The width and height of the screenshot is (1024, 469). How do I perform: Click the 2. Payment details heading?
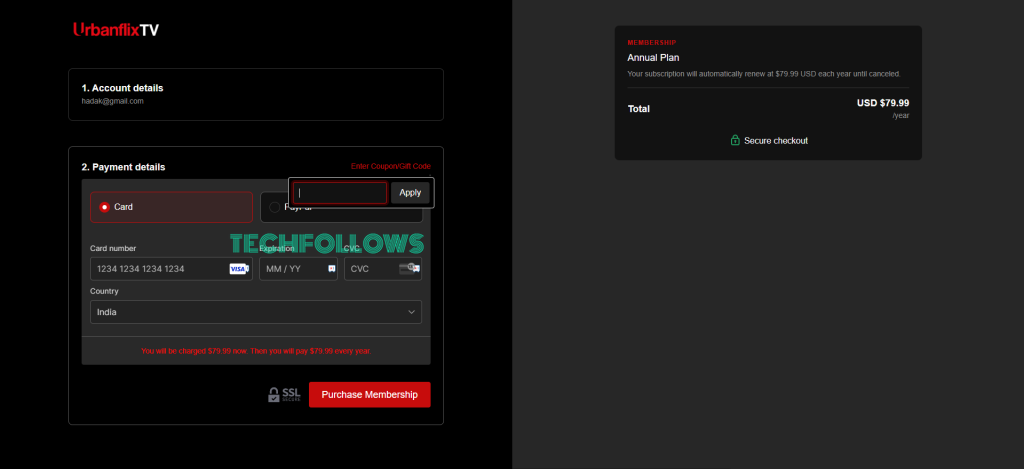point(123,167)
